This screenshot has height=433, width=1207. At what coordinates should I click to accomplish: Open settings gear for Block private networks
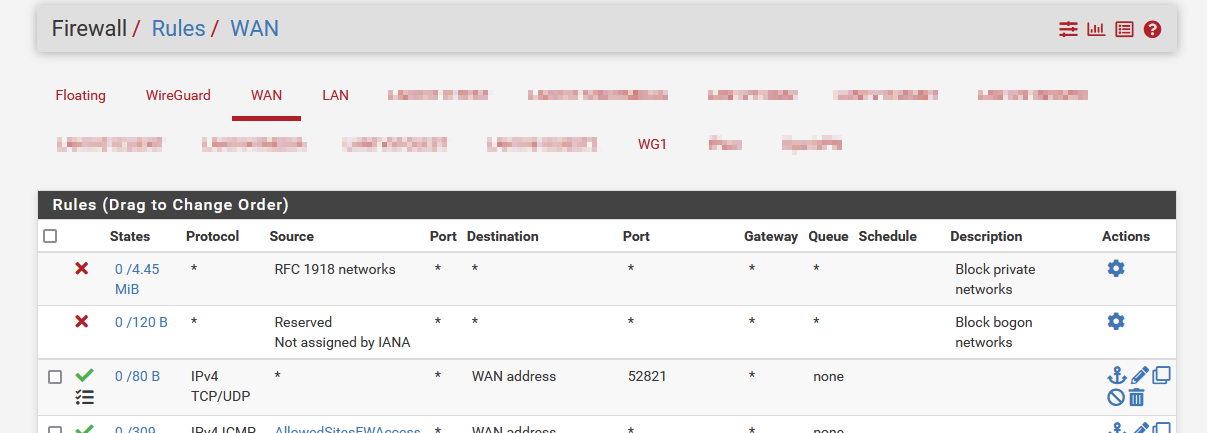coord(1116,268)
